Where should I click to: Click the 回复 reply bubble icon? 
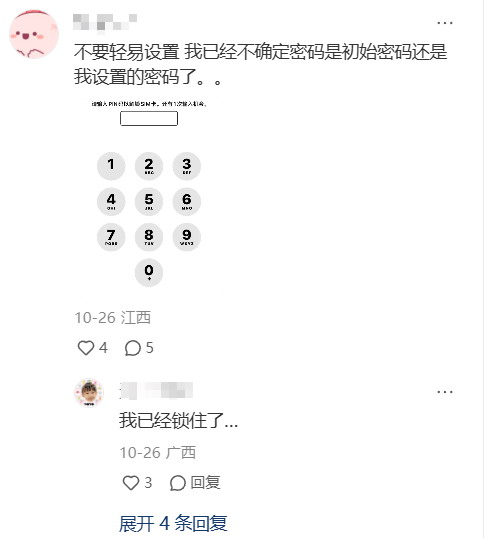(x=178, y=483)
